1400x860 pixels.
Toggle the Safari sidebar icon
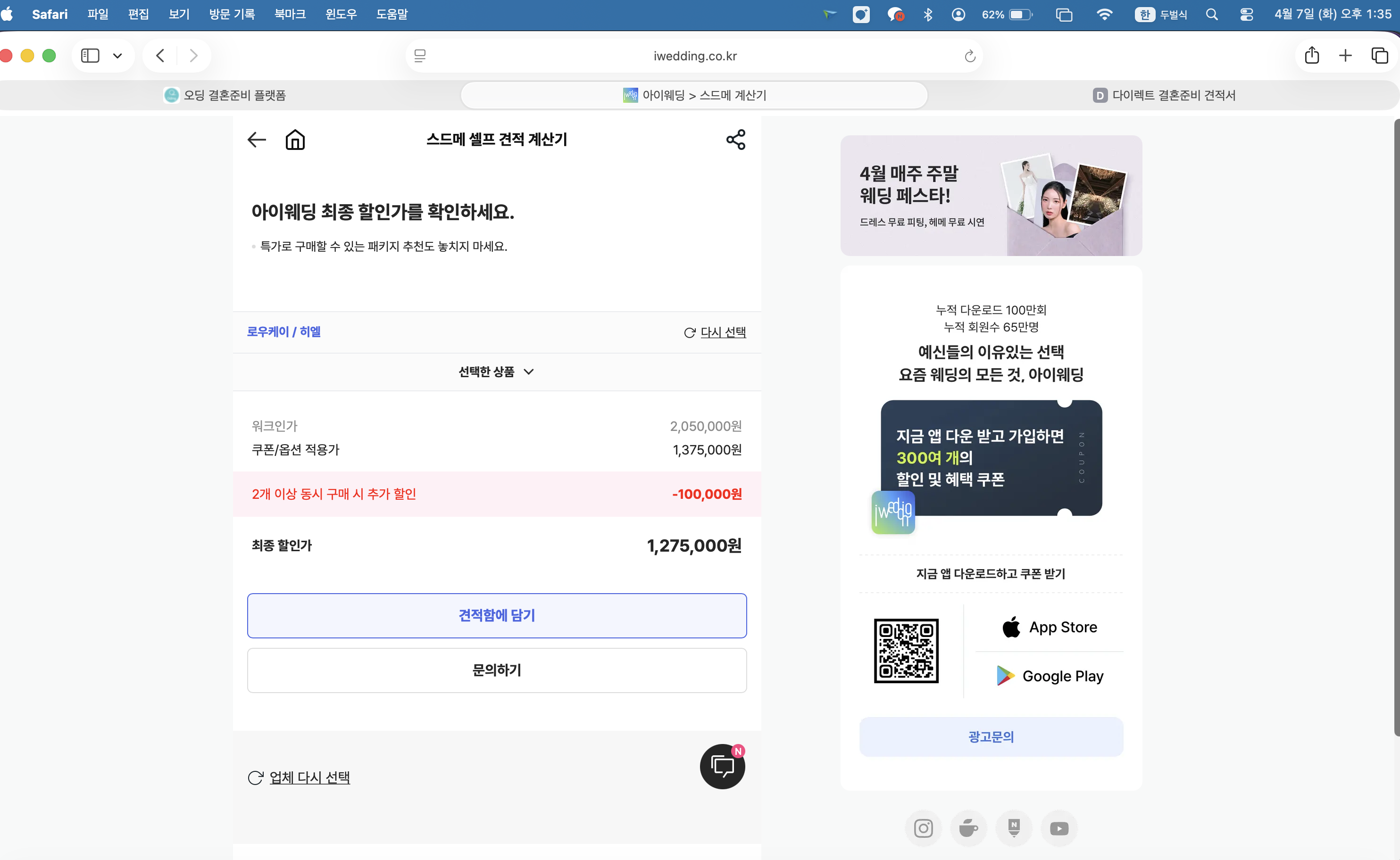[x=91, y=55]
